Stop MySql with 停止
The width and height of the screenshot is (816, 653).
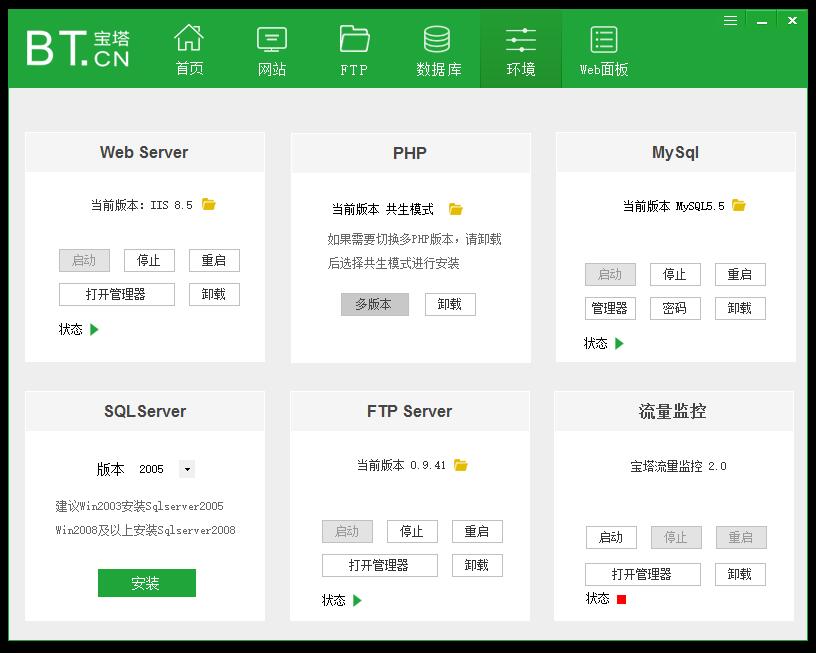click(675, 274)
